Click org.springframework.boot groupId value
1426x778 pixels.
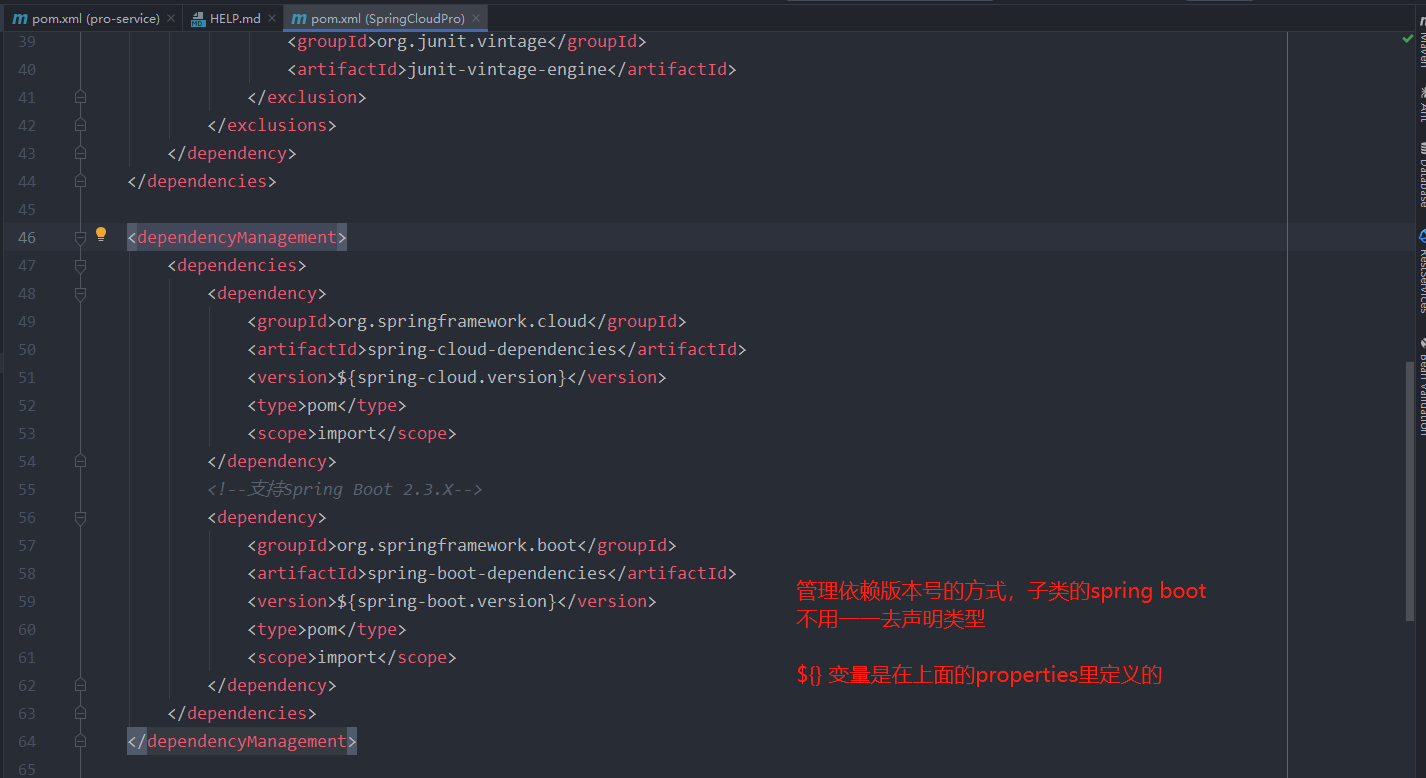(457, 545)
